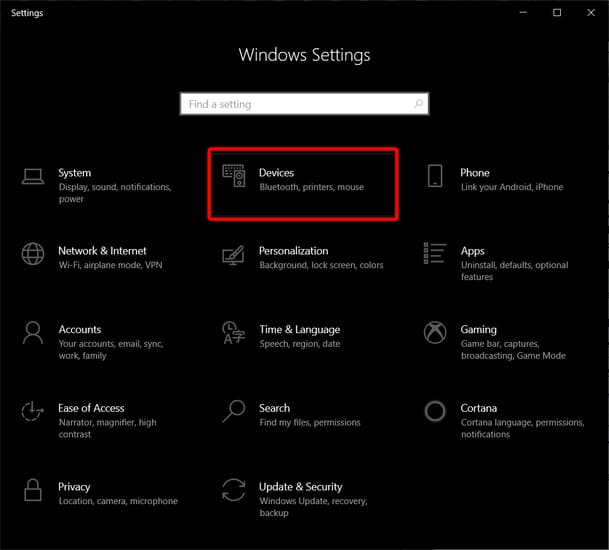The image size is (609, 550).
Task: Click the System laptop icon
Action: [33, 176]
